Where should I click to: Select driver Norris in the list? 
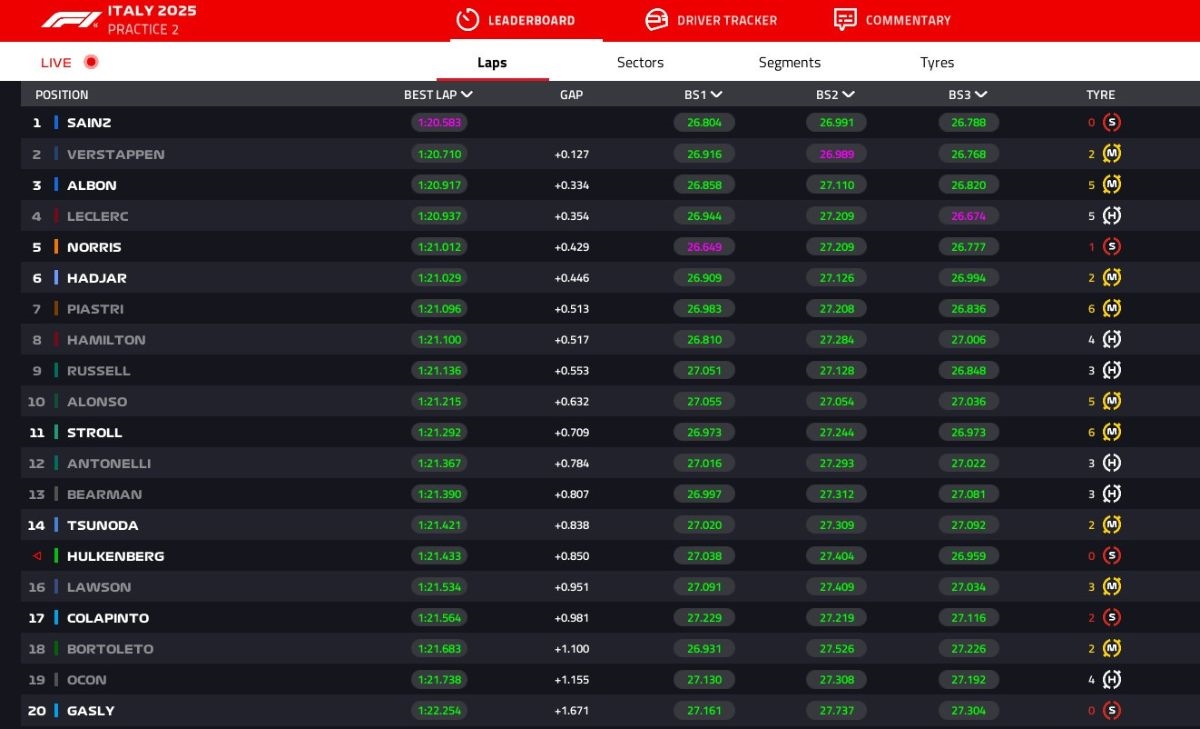pos(94,247)
